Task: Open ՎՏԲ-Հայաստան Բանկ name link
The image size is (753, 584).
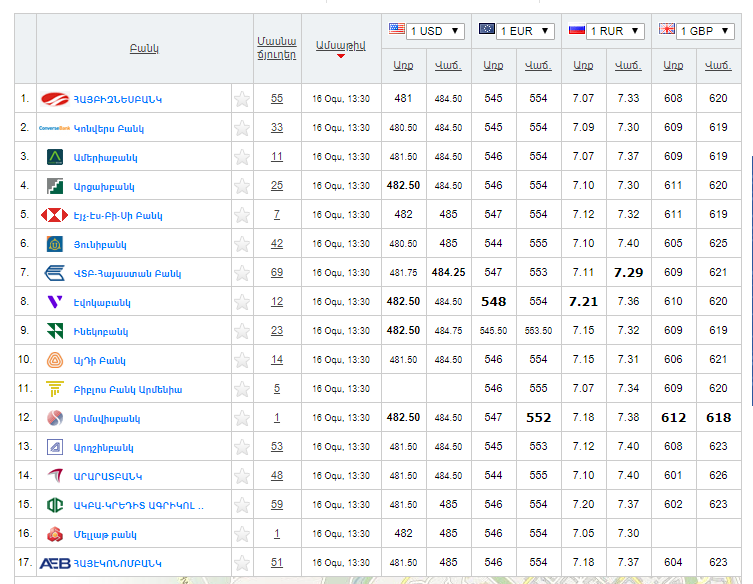Action: [127, 274]
